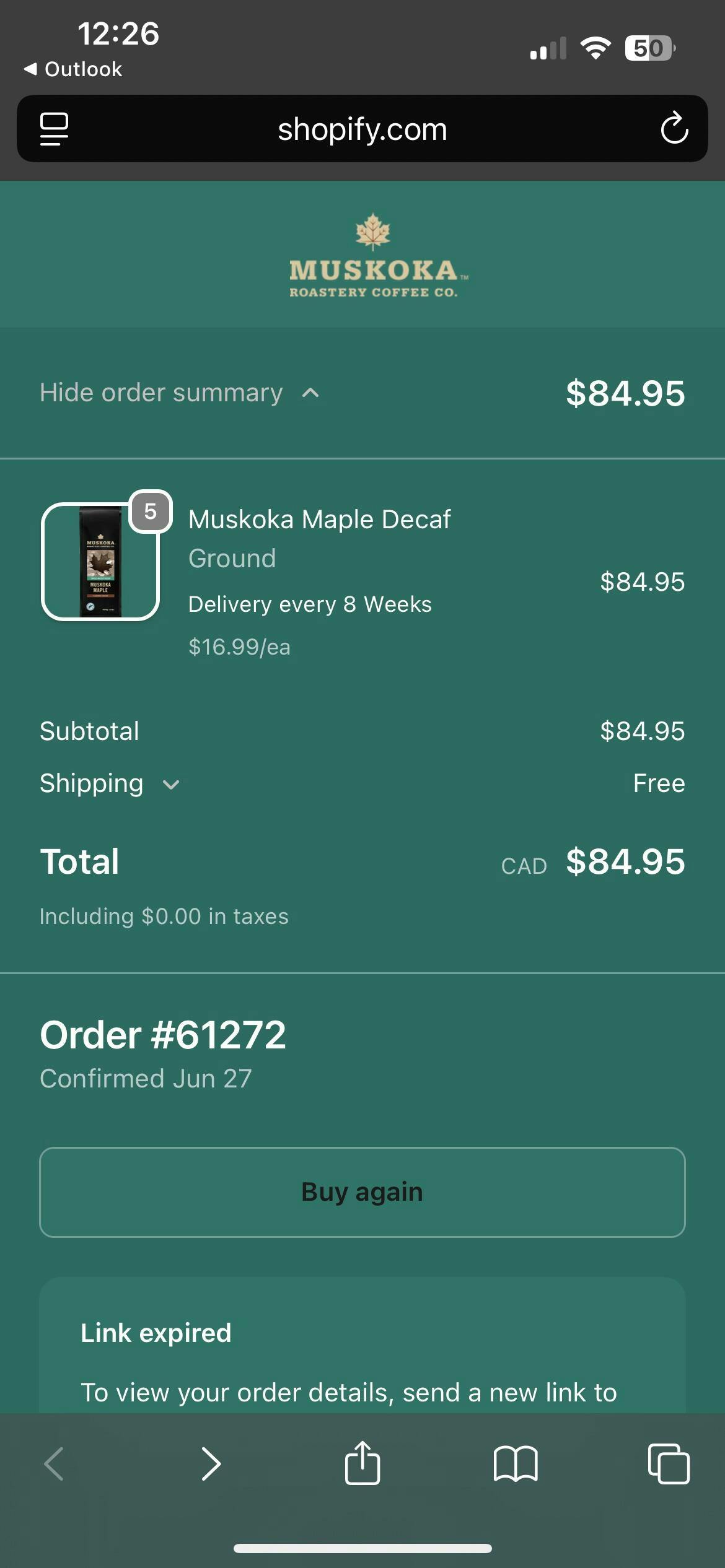
Task: Tap the Muskoka Maple Decaf product title
Action: [319, 520]
